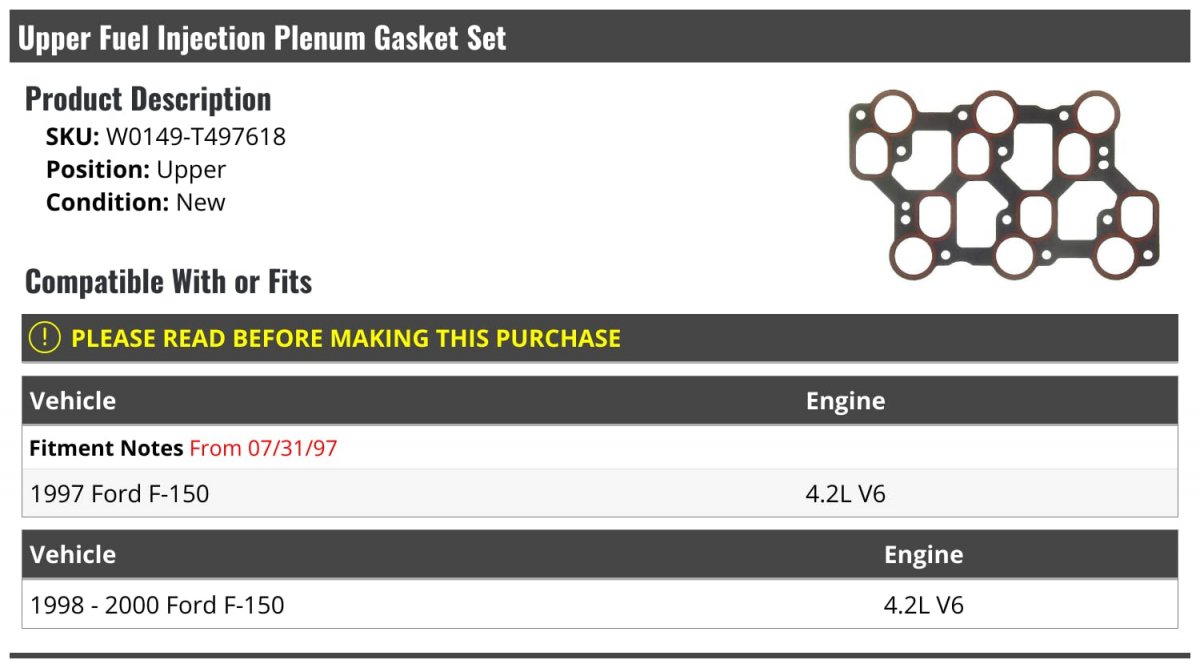
Task: Select the 1998 - 2000 Ford F-150 row
Action: click(x=600, y=605)
